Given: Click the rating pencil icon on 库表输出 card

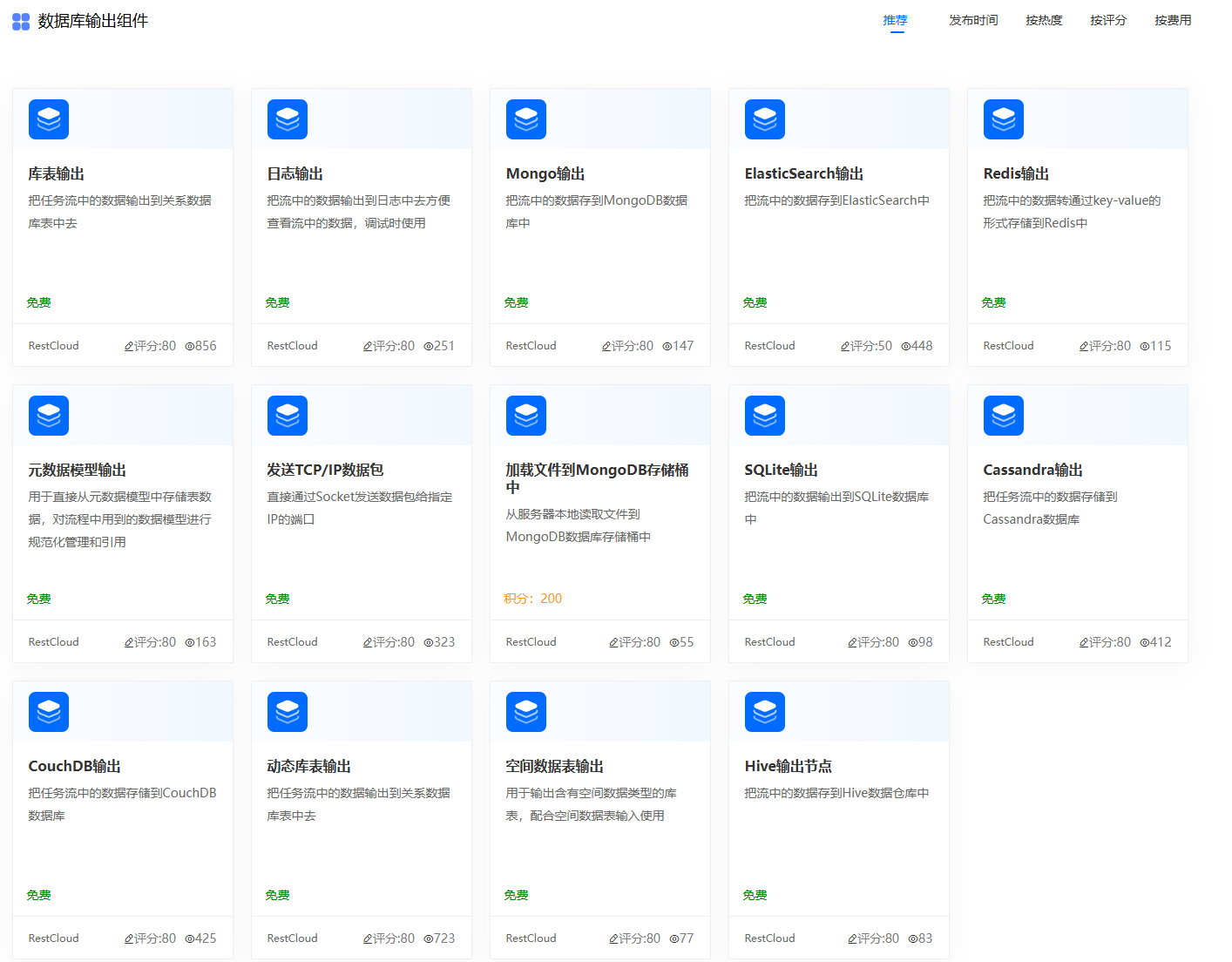Looking at the screenshot, I should pos(129,347).
